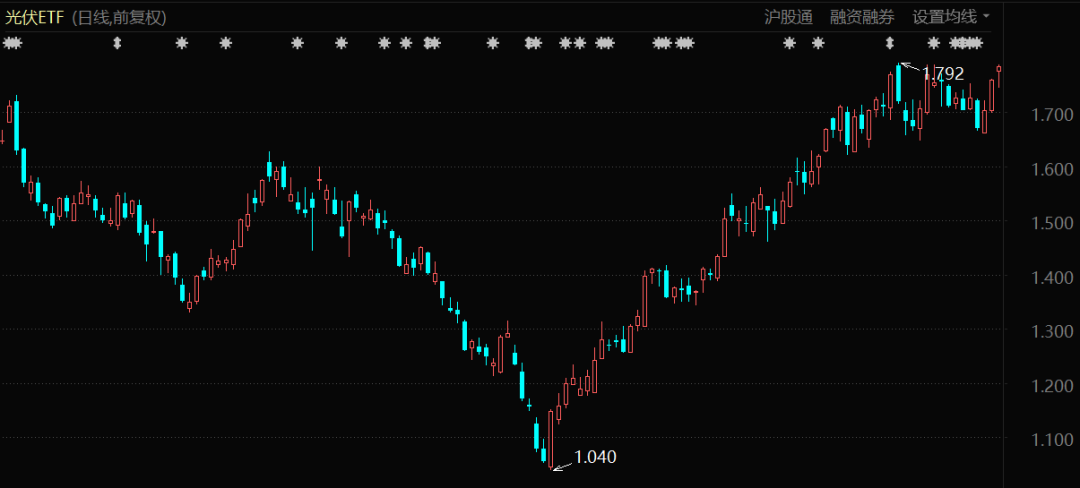Click the first up-down arrow marker on left
The height and width of the screenshot is (488, 1080).
[117, 43]
